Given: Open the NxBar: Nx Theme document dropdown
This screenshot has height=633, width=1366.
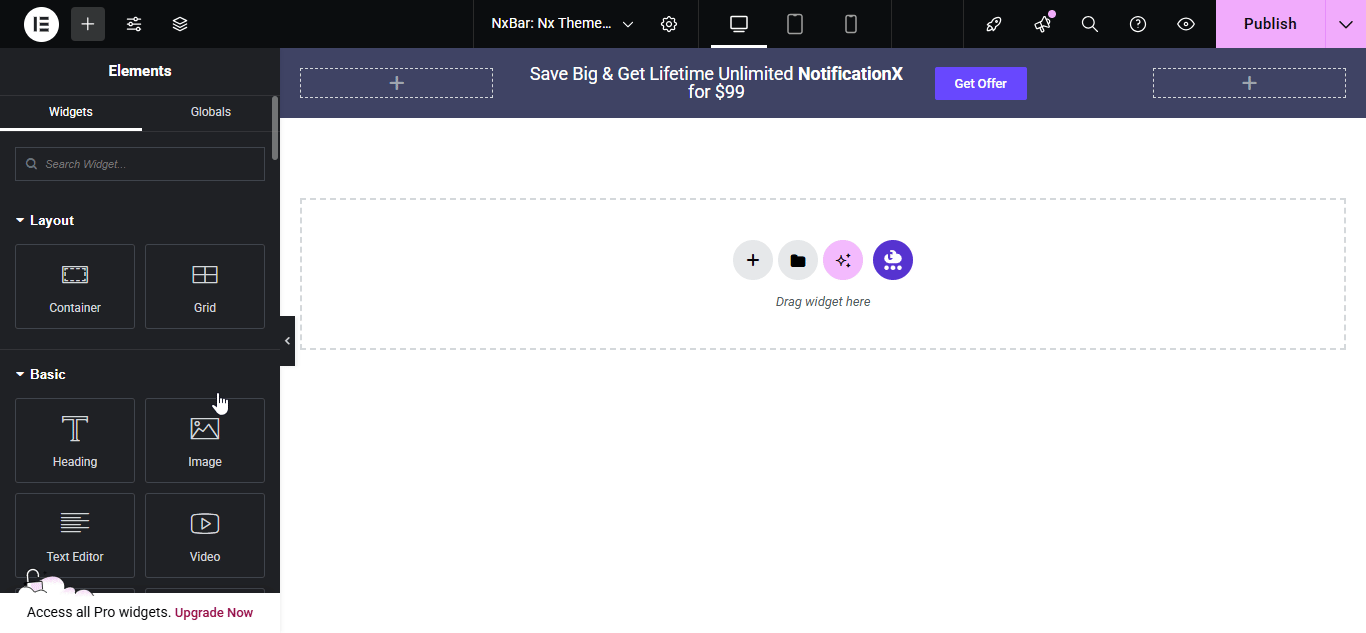Looking at the screenshot, I should point(563,24).
